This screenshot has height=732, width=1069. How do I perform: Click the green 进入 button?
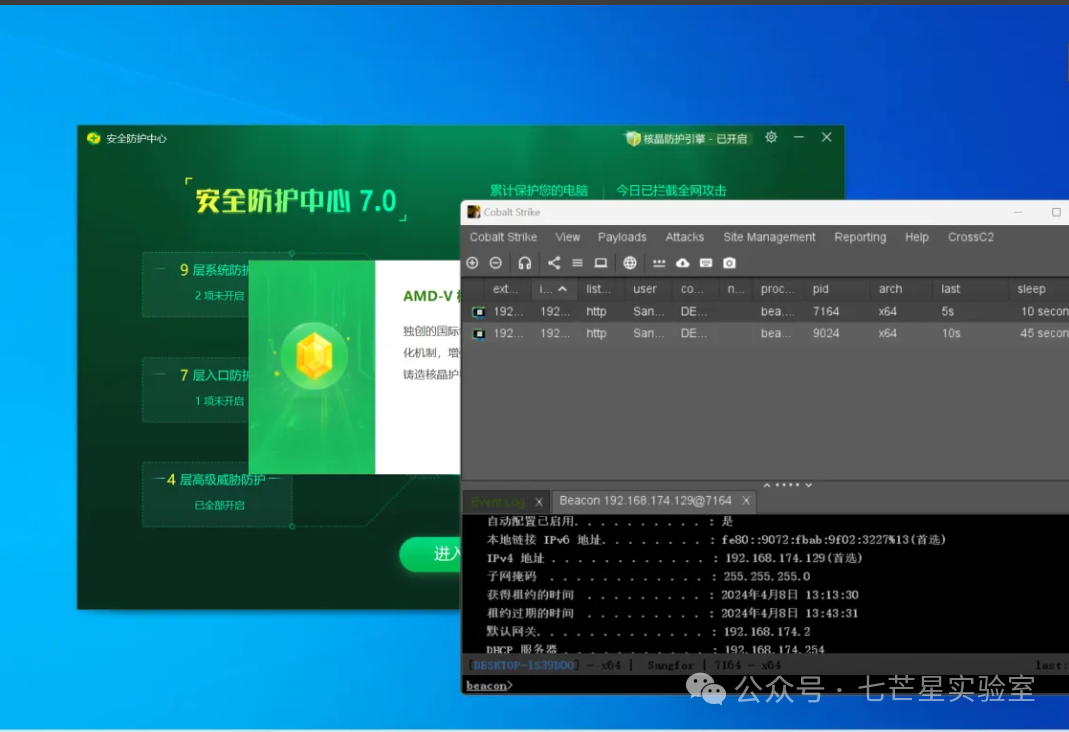(x=431, y=553)
